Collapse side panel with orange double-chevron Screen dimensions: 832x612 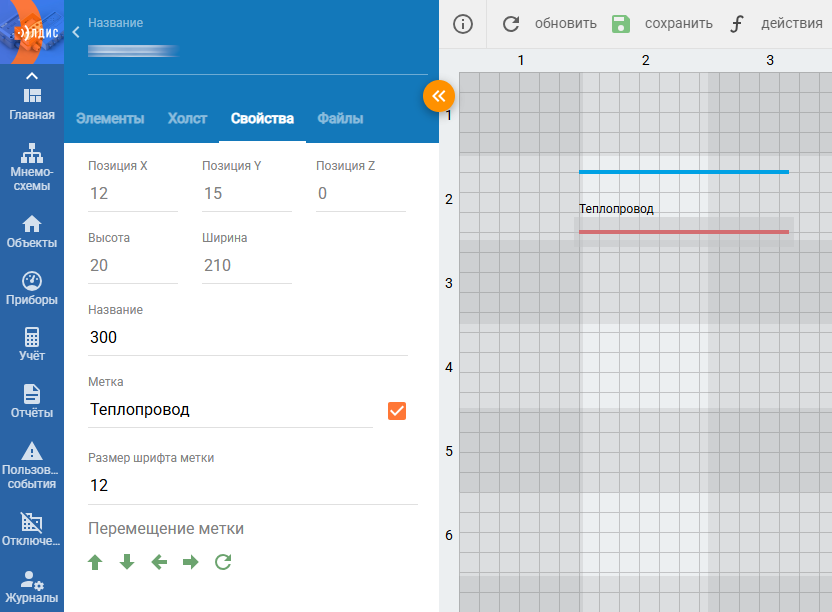tap(439, 96)
